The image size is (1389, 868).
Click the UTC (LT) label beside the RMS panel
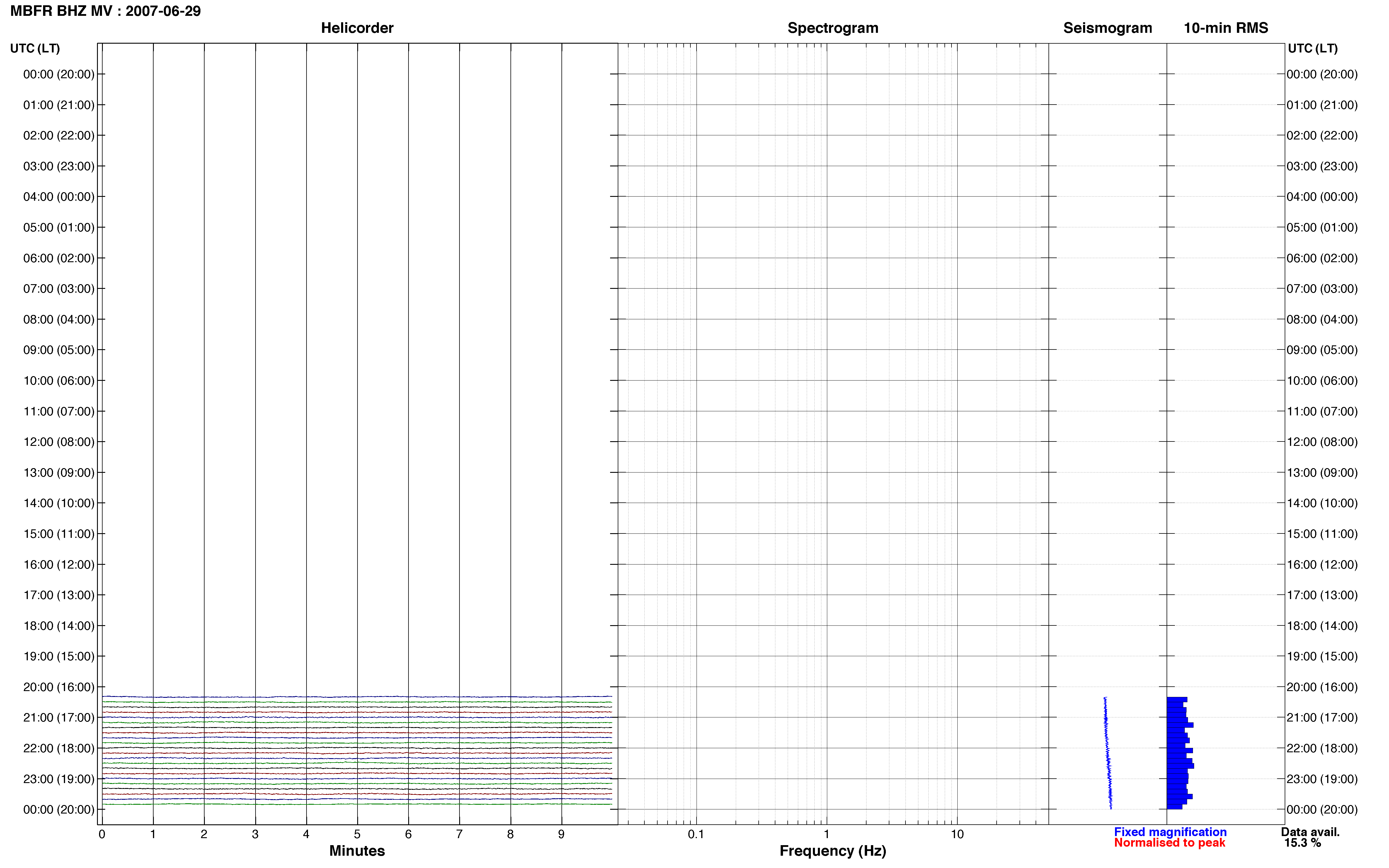tap(1313, 48)
